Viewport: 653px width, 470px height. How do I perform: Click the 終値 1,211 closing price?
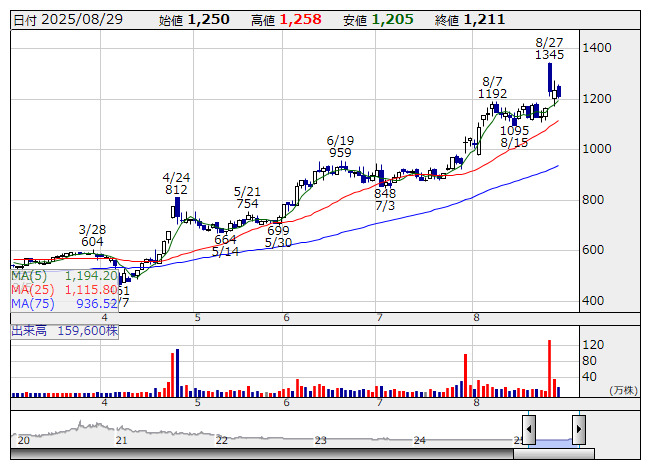pos(470,20)
